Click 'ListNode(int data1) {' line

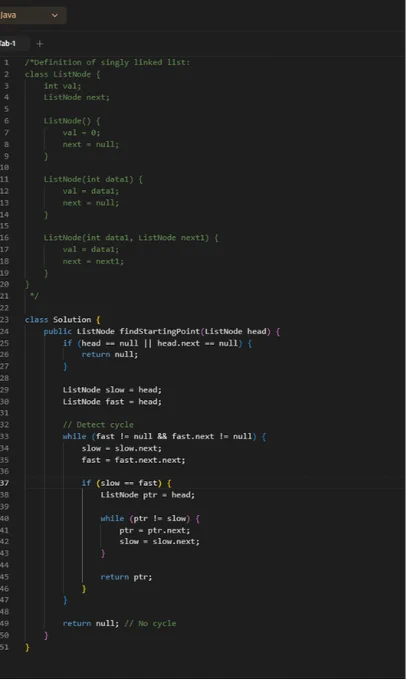click(x=93, y=179)
